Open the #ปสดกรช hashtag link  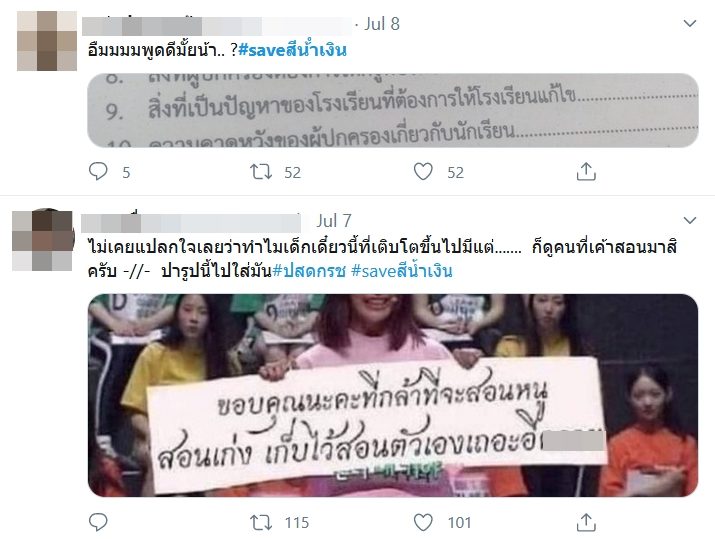click(x=309, y=271)
